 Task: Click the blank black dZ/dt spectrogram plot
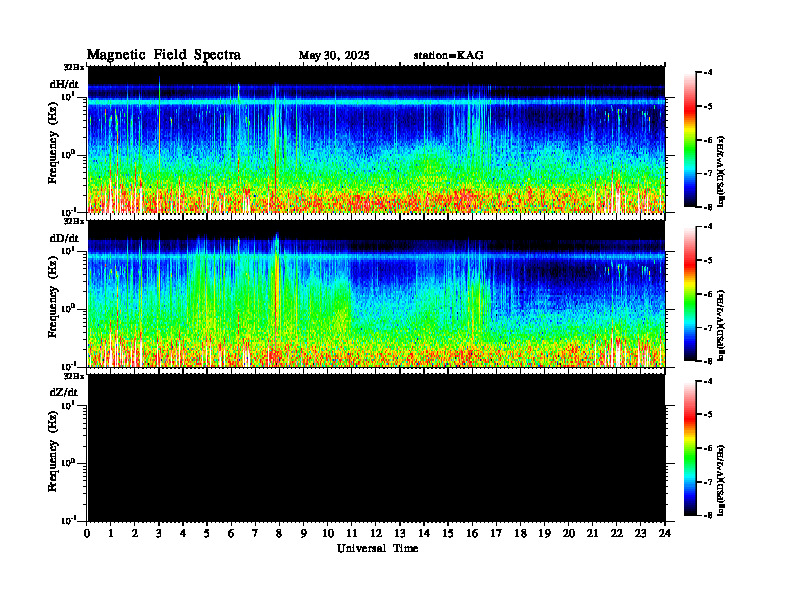tap(376, 448)
